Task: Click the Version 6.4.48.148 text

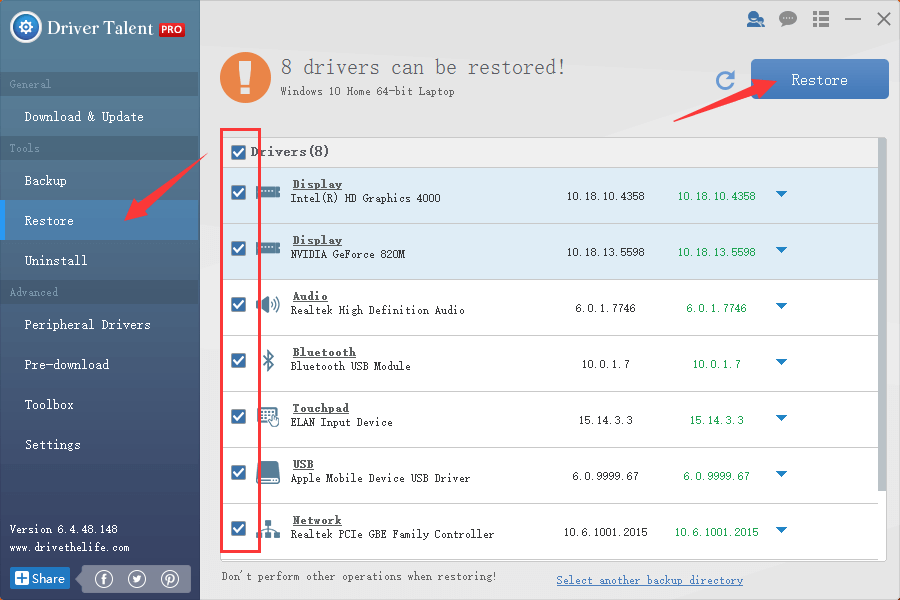Action: click(x=64, y=529)
